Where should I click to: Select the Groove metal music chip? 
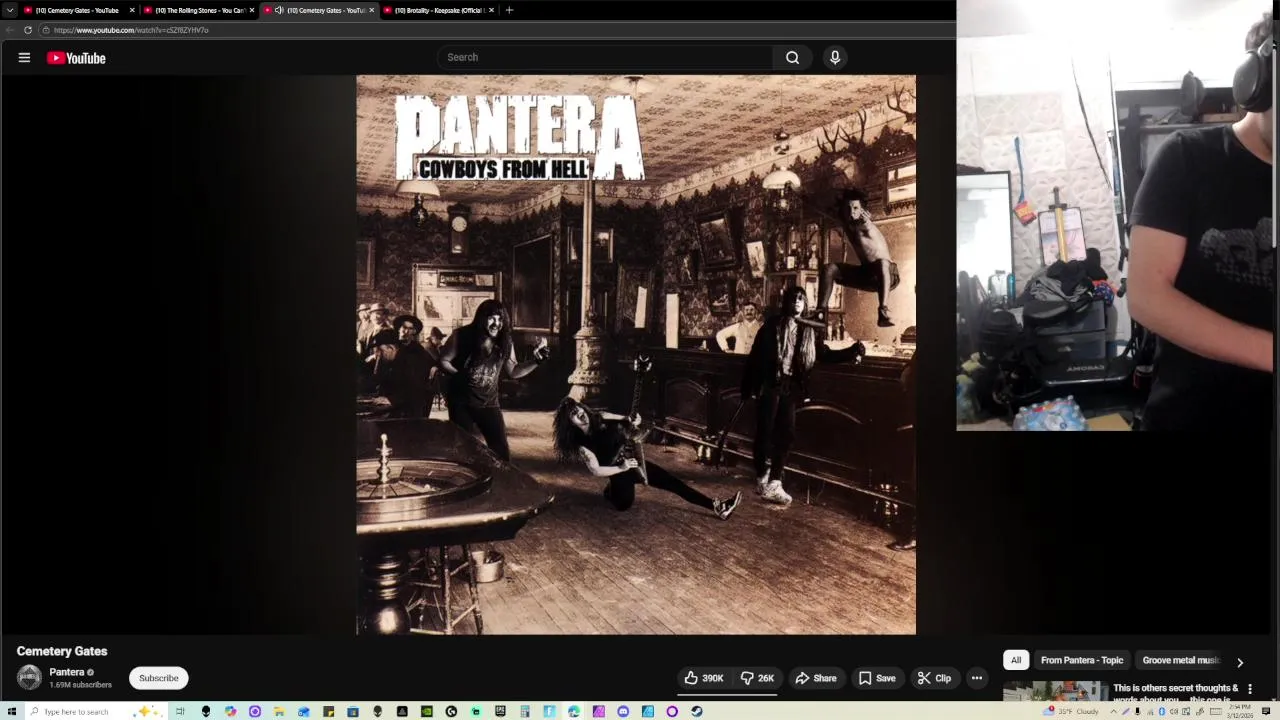(x=1181, y=660)
